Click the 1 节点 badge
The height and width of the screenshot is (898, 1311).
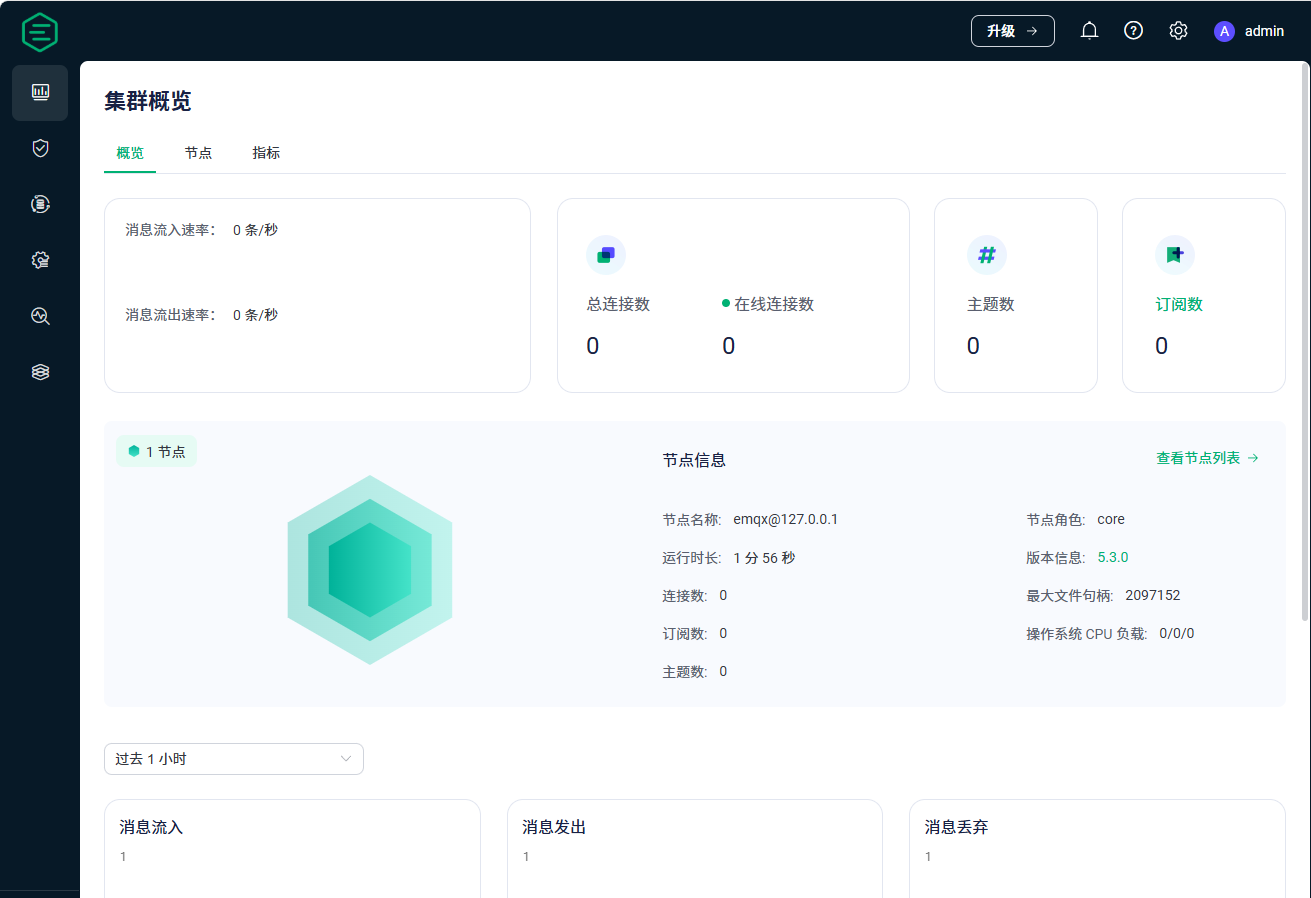pos(157,452)
